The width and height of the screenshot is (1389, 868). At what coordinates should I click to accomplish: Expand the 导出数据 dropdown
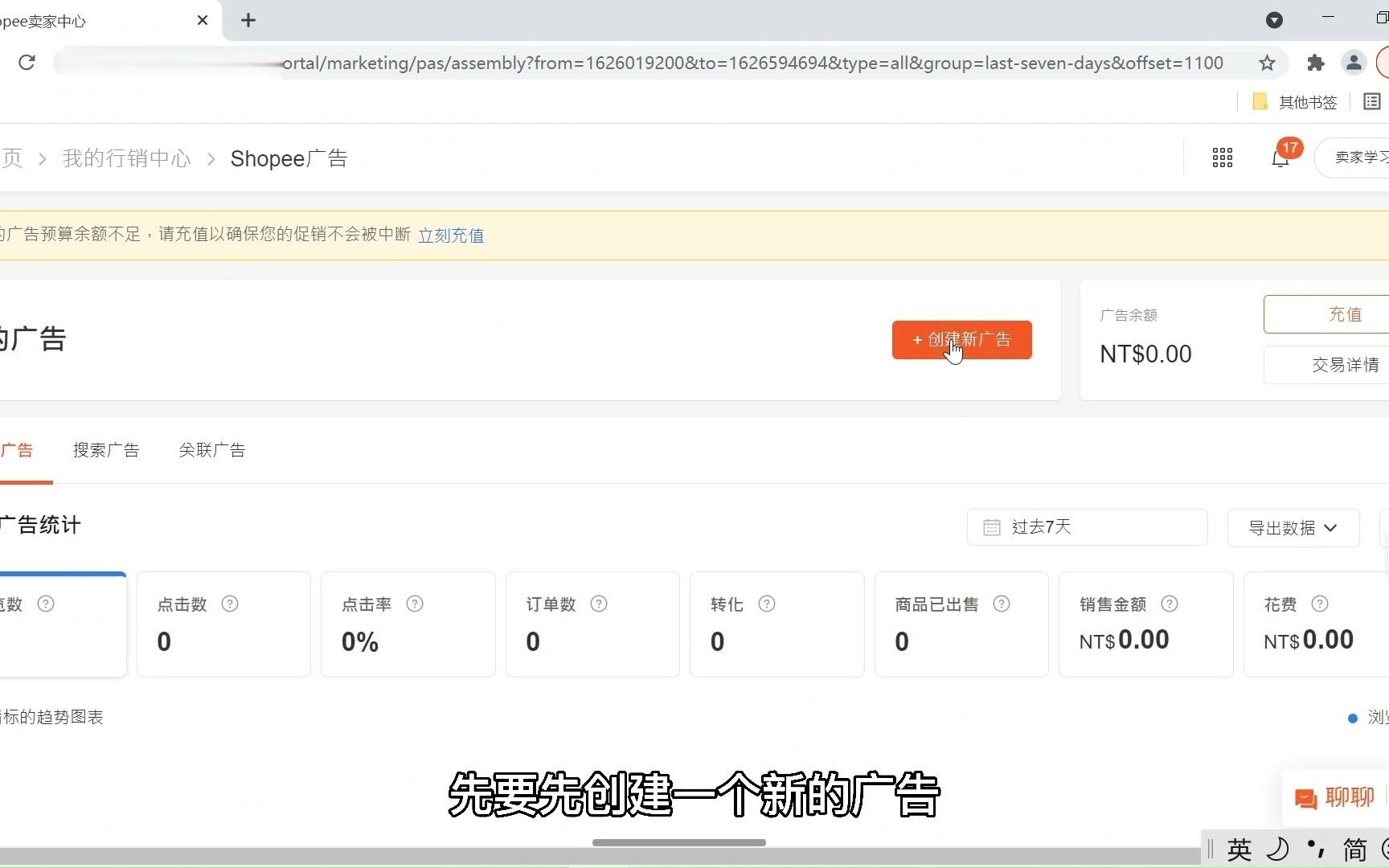pos(1293,528)
